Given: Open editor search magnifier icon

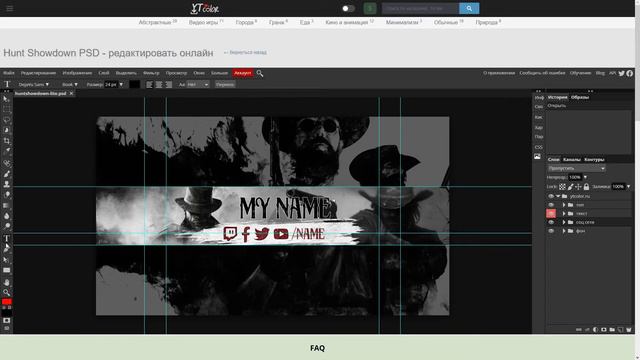Looking at the screenshot, I should tap(260, 73).
